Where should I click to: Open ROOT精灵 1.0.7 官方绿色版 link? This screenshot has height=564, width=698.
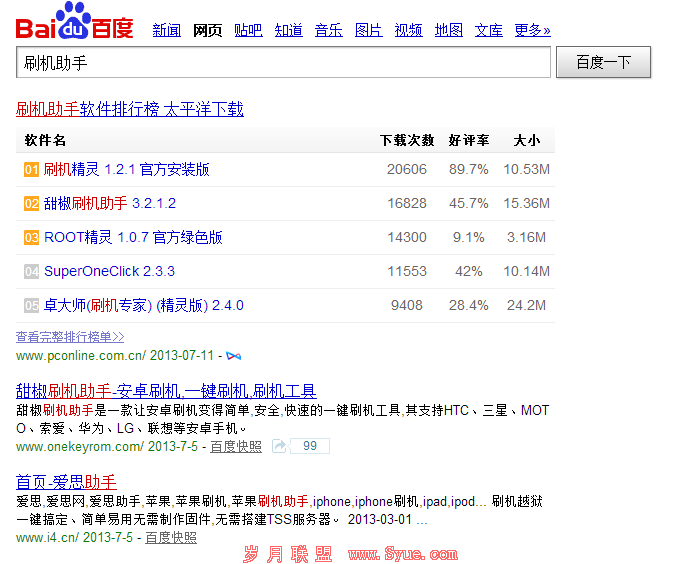(x=133, y=238)
